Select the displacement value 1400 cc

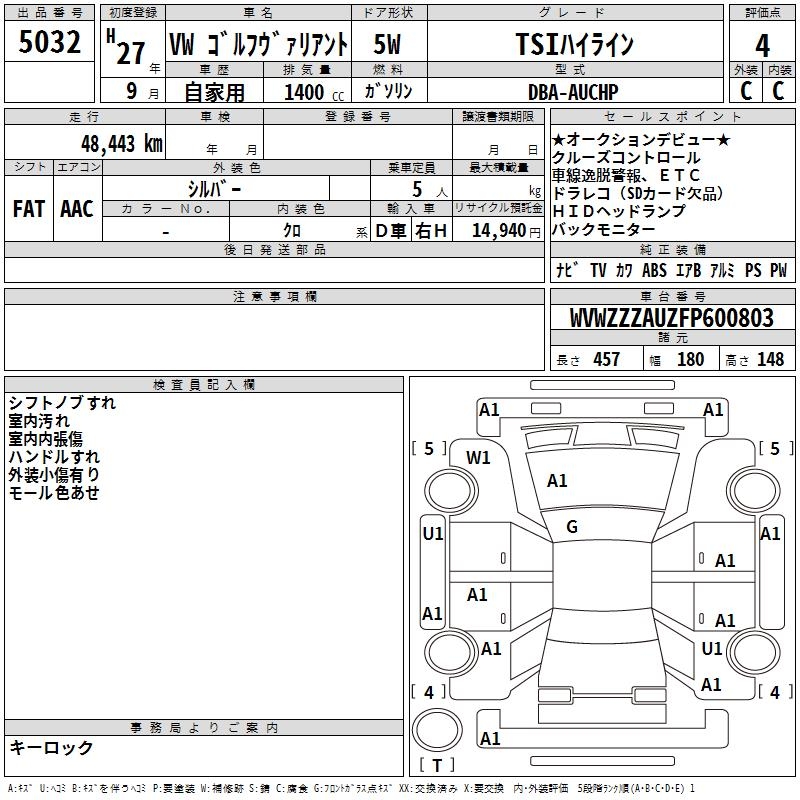click(x=314, y=92)
